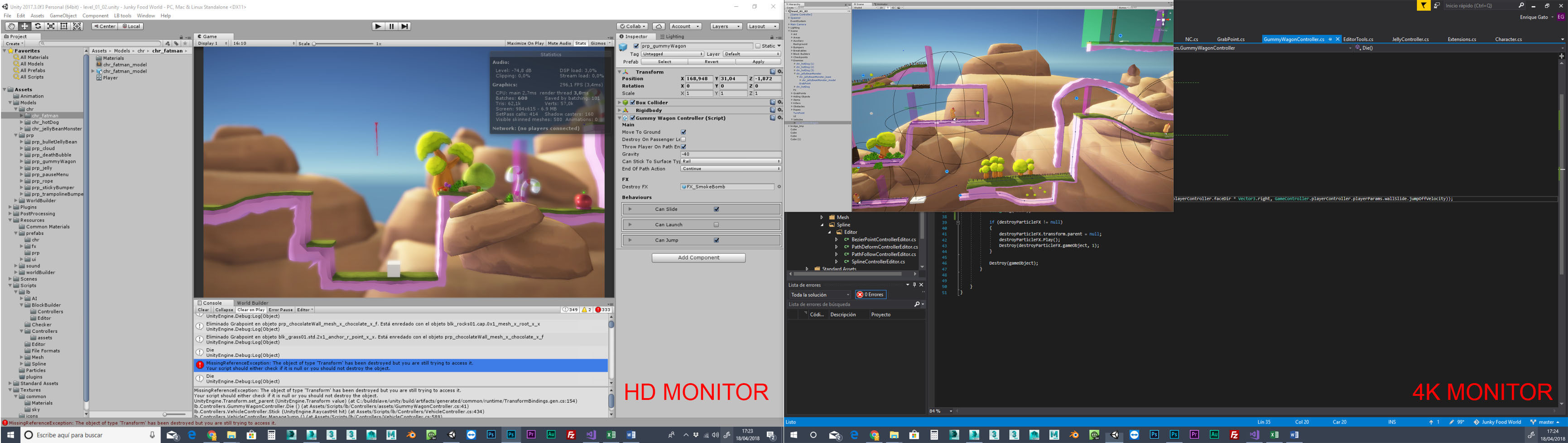Open the JellyController.cs tab in Visual Studio
The height and width of the screenshot is (443, 1568).
[x=1410, y=39]
